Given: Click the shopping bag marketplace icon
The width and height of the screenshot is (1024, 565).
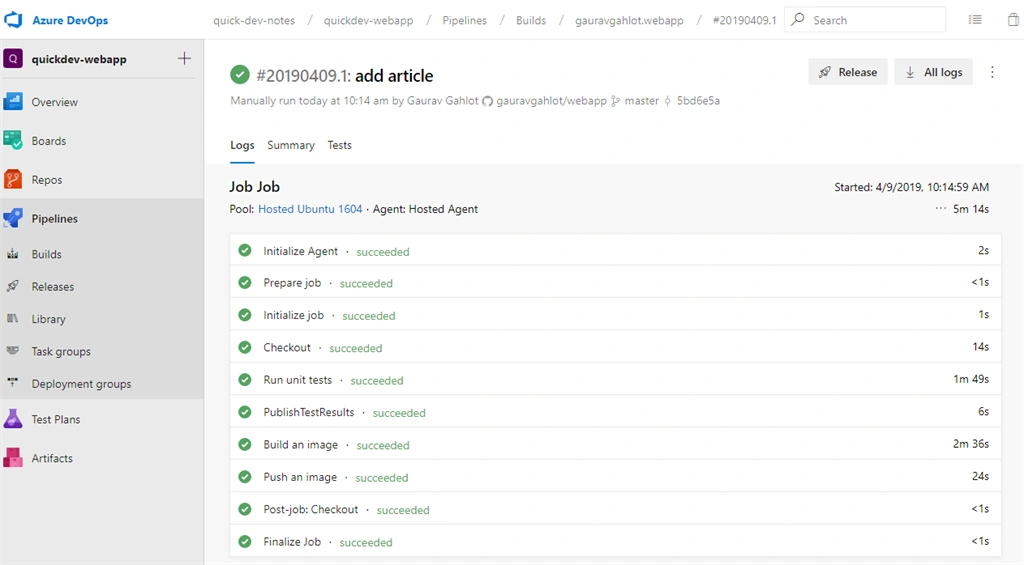Looking at the screenshot, I should tap(1013, 20).
